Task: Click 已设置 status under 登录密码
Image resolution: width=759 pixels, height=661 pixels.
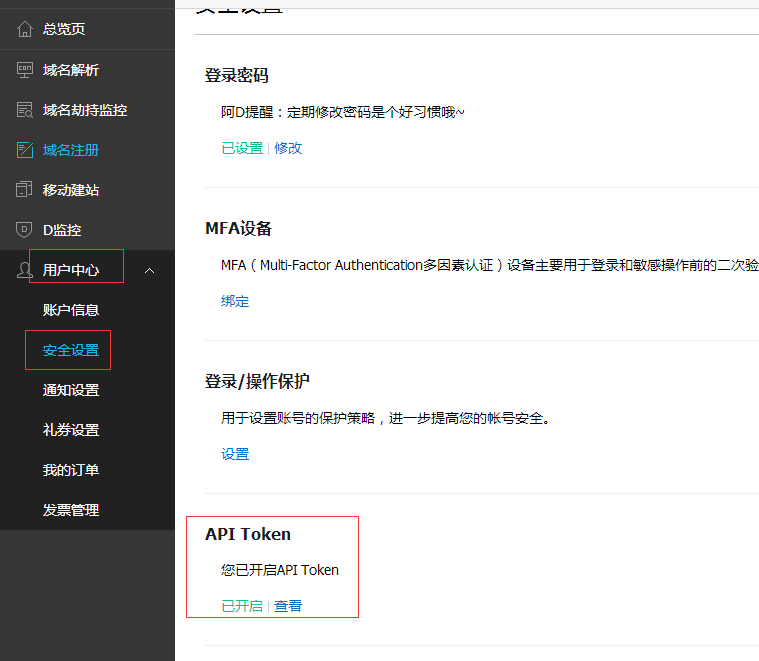Action: coord(242,148)
